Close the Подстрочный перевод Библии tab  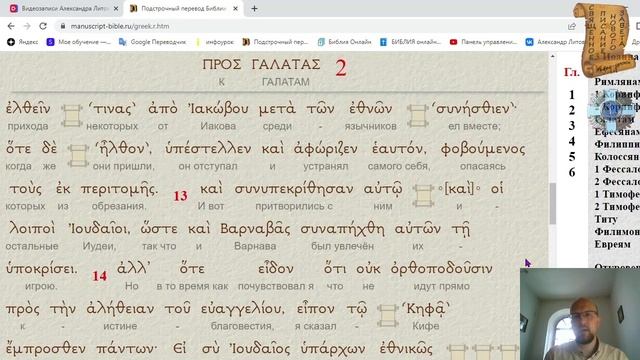point(236,8)
